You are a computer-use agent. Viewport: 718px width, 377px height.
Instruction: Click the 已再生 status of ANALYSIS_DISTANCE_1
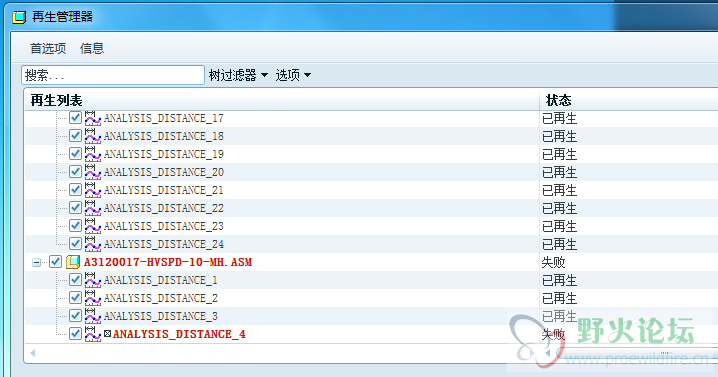coord(560,280)
